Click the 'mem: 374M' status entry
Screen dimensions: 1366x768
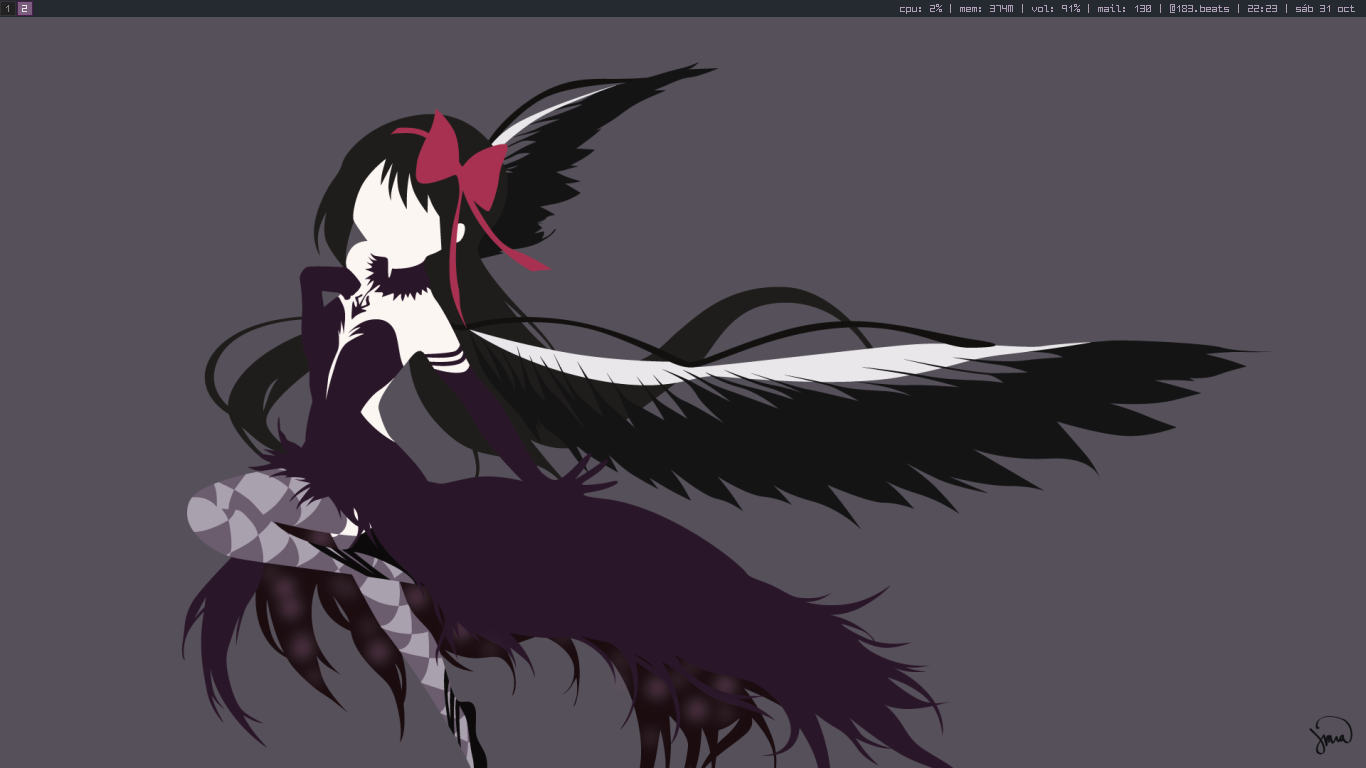tap(986, 8)
